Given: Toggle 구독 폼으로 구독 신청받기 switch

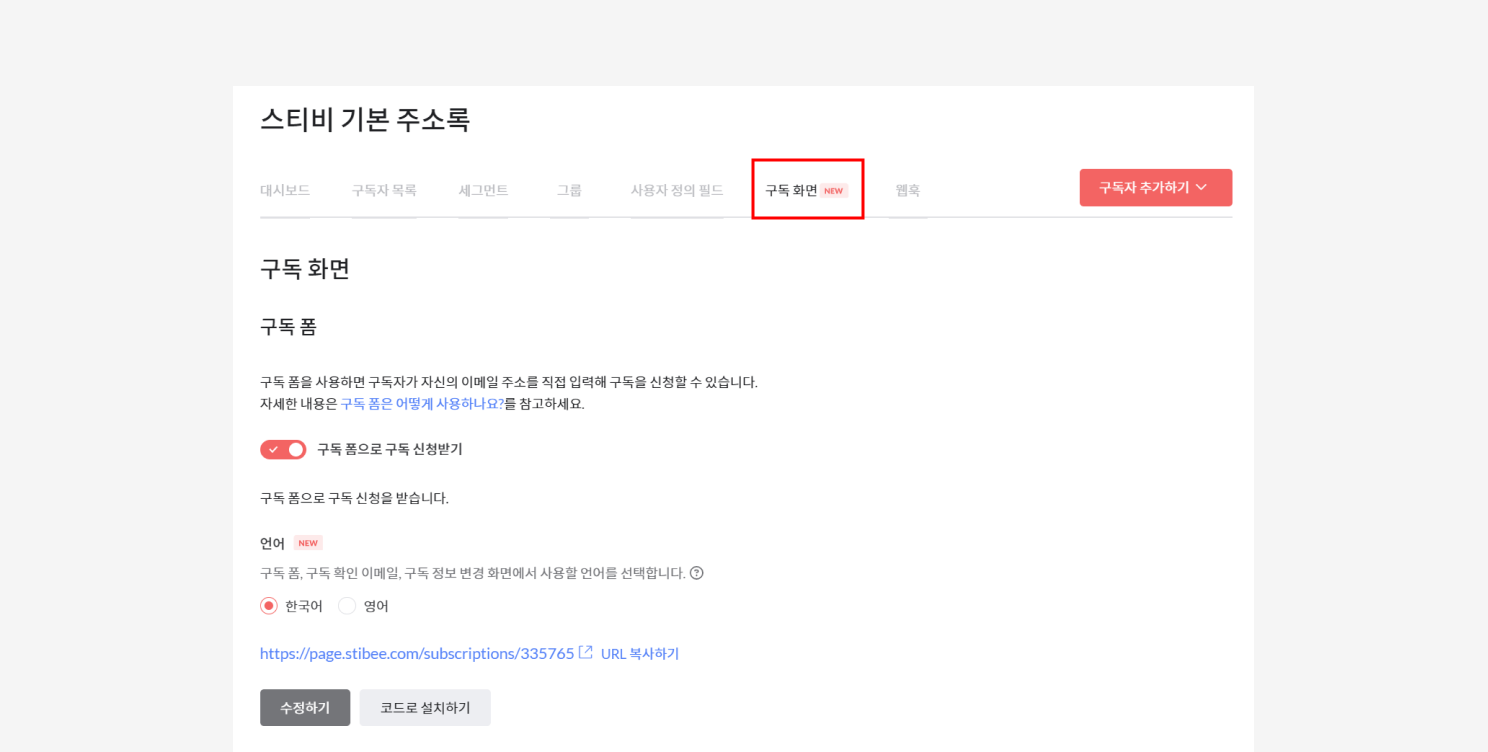Looking at the screenshot, I should click(283, 449).
